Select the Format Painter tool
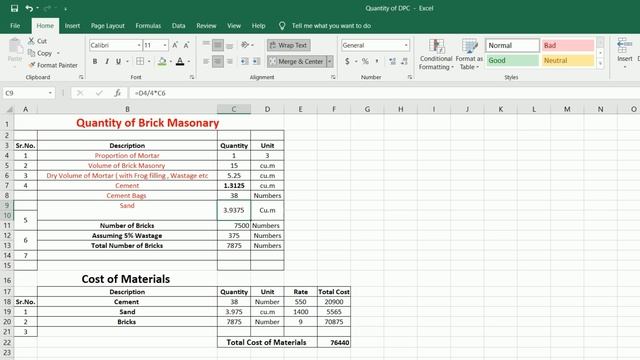Image resolution: width=640 pixels, height=360 pixels. pos(53,65)
